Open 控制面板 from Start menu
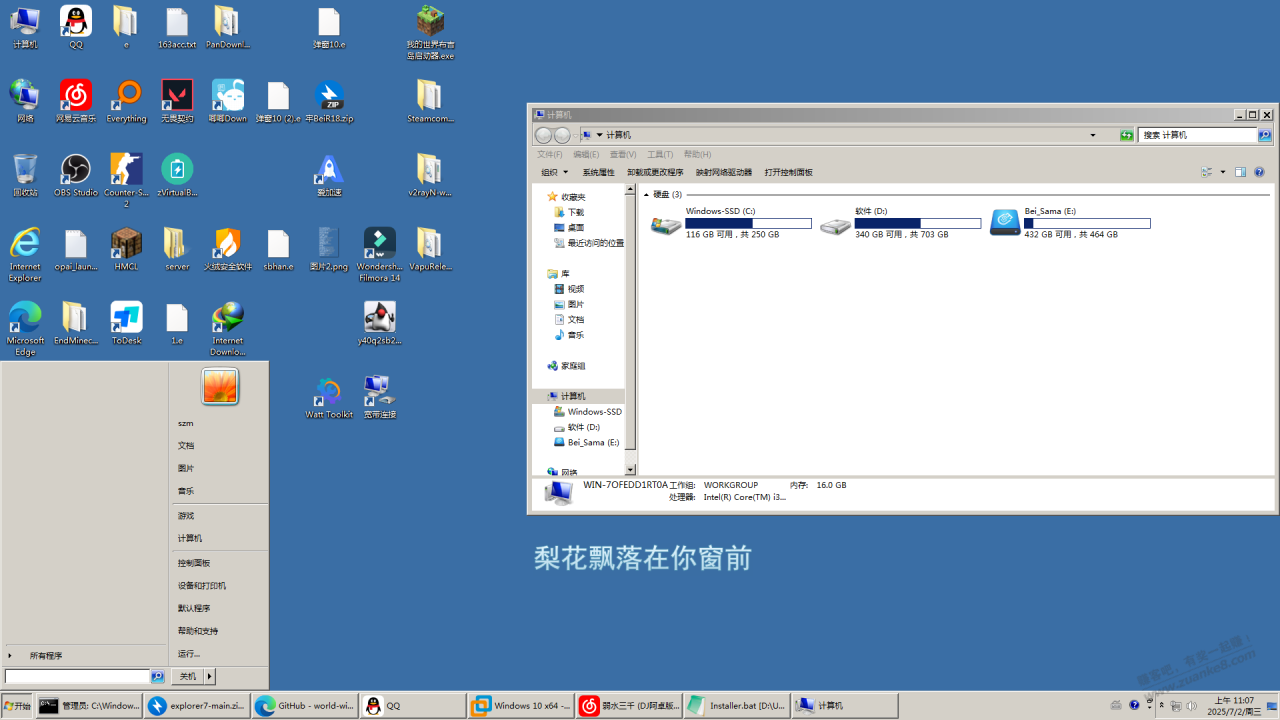 (x=194, y=563)
